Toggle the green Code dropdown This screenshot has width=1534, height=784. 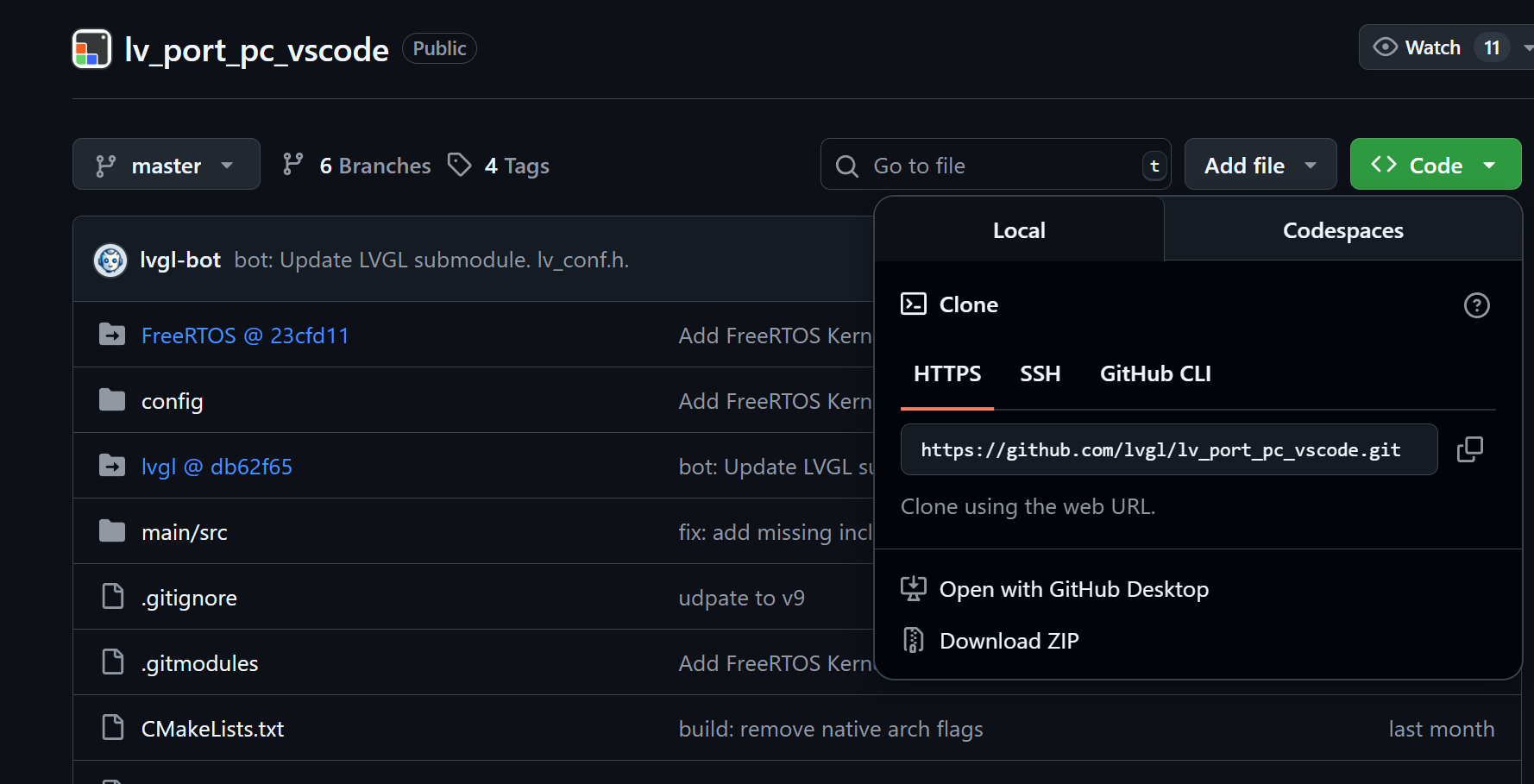1436,164
